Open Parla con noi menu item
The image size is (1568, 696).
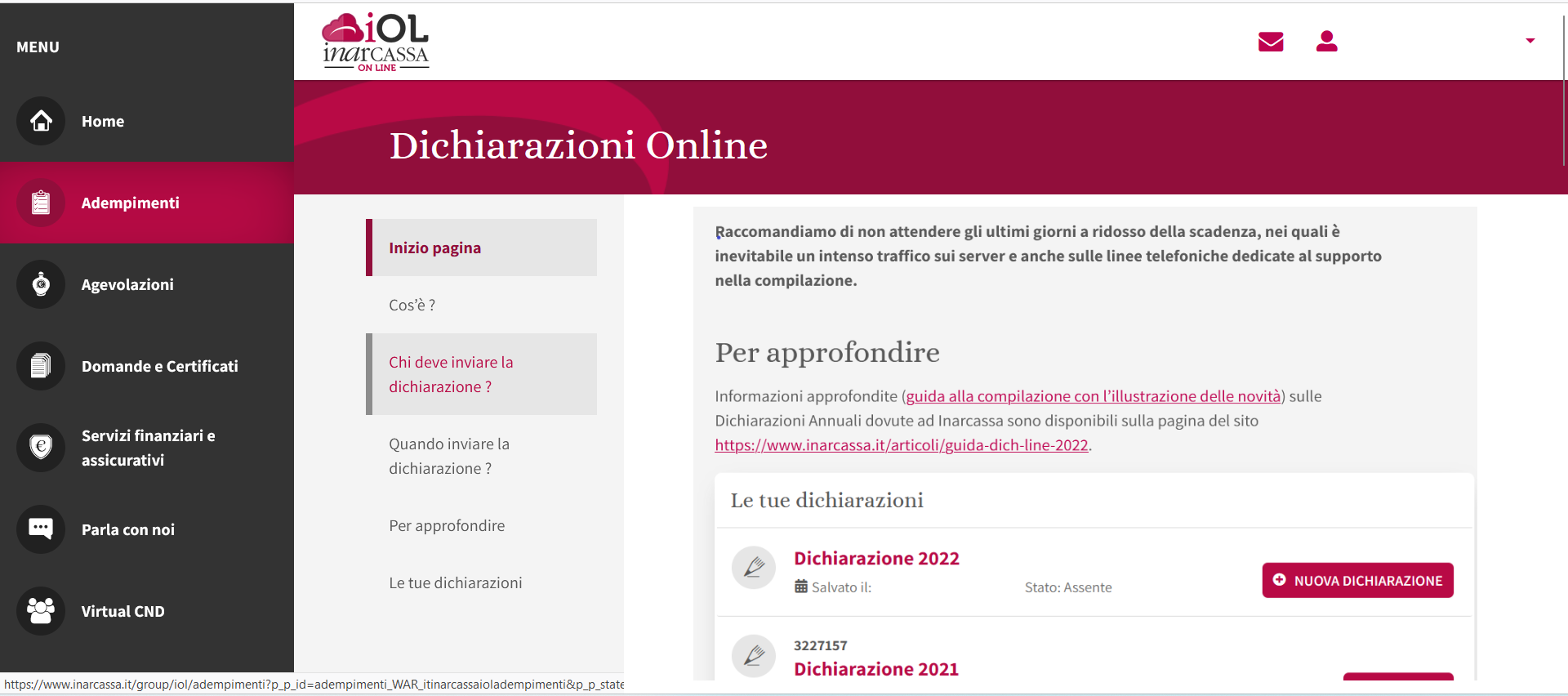[147, 529]
